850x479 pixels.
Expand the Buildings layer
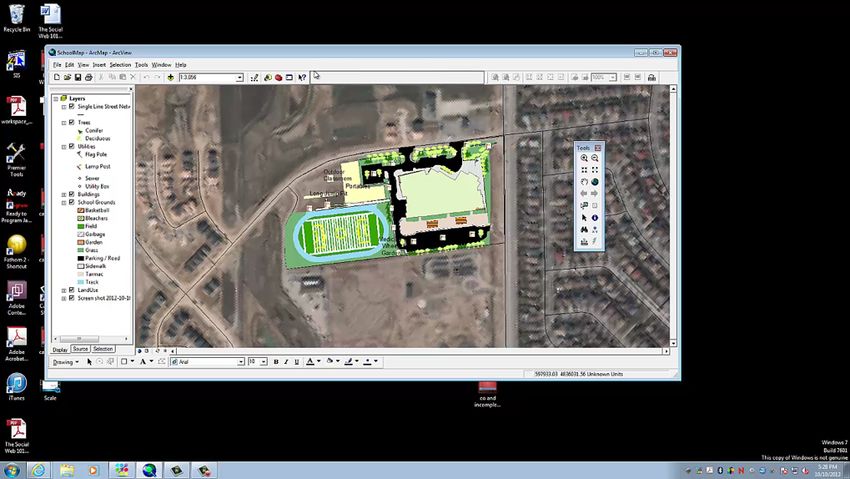point(64,195)
